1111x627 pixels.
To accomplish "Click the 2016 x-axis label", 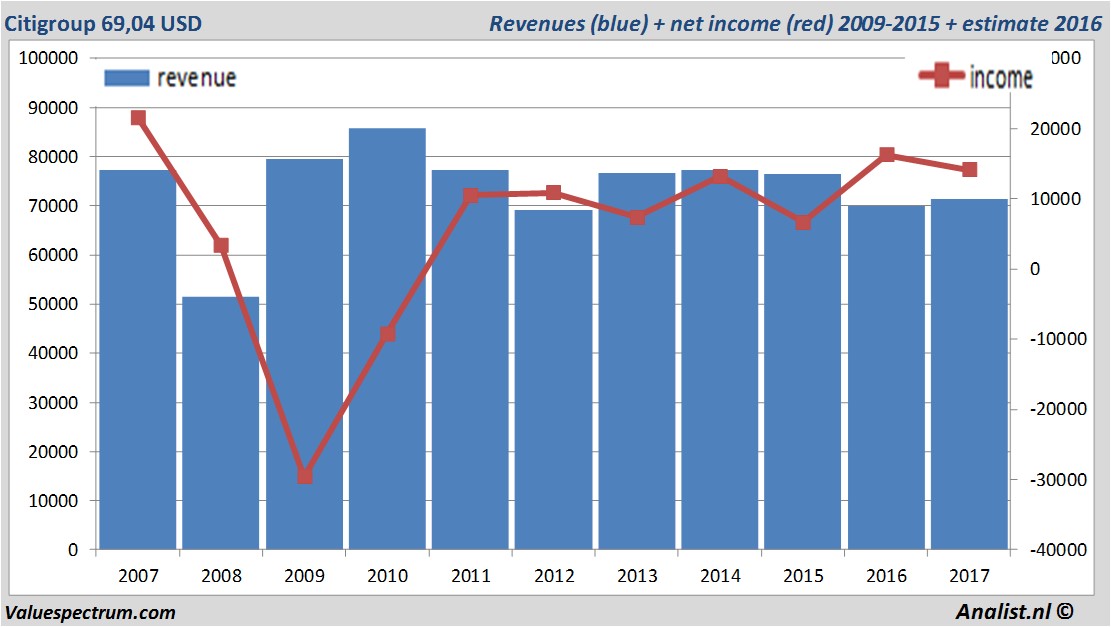I will 886,576.
